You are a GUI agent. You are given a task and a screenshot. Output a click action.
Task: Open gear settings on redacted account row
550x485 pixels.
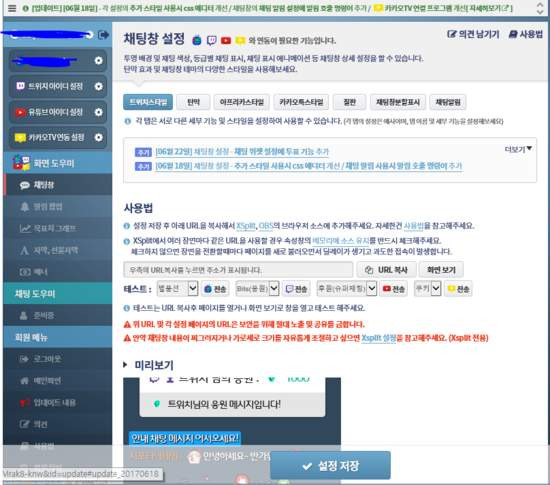[99, 60]
